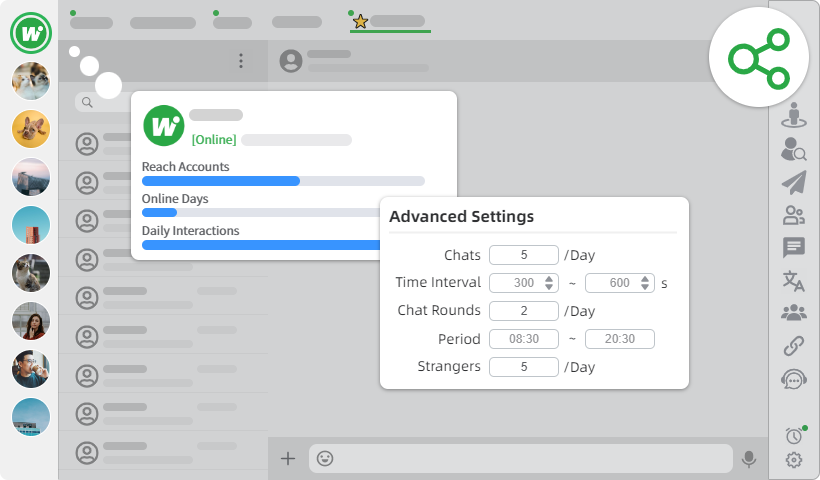
Task: Adjust the 300 seconds interval stepper
Action: [549, 283]
